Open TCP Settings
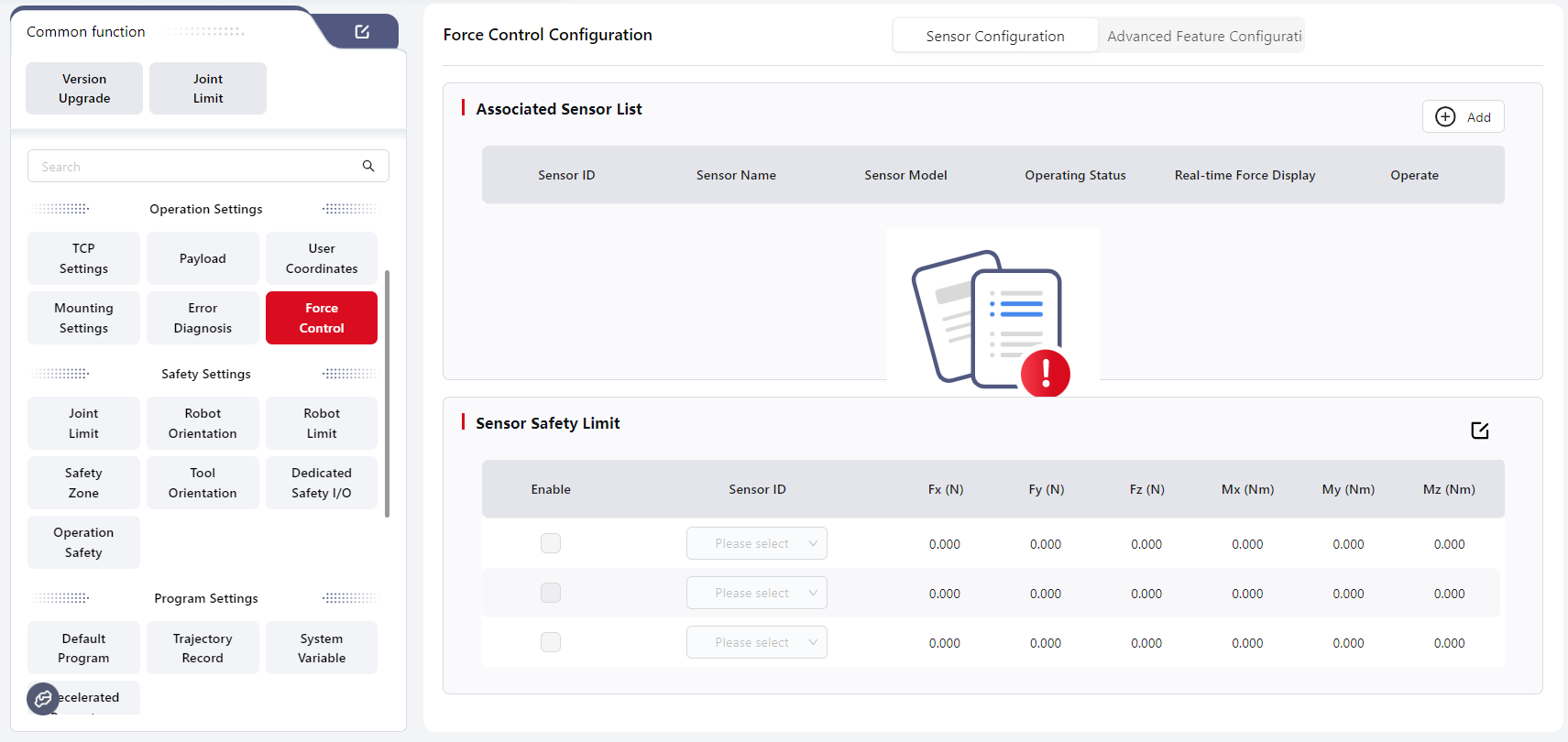Viewport: 1568px width, 742px height. click(x=83, y=258)
